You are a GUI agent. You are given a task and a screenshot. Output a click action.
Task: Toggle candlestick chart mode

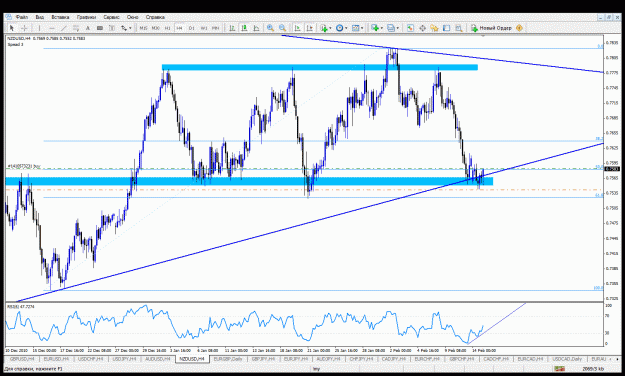tap(244, 28)
